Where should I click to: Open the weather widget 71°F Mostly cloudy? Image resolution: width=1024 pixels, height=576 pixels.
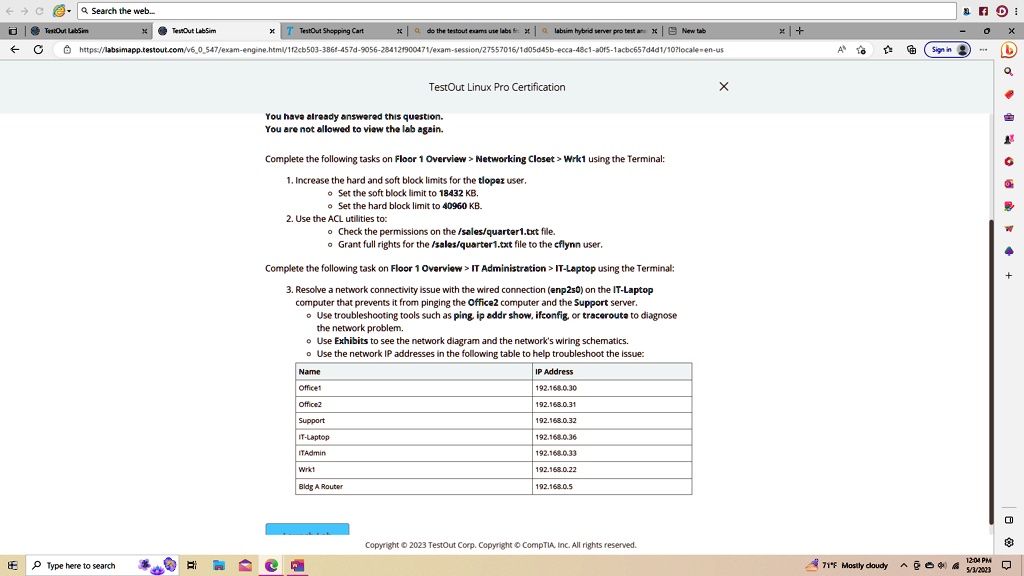(847, 566)
